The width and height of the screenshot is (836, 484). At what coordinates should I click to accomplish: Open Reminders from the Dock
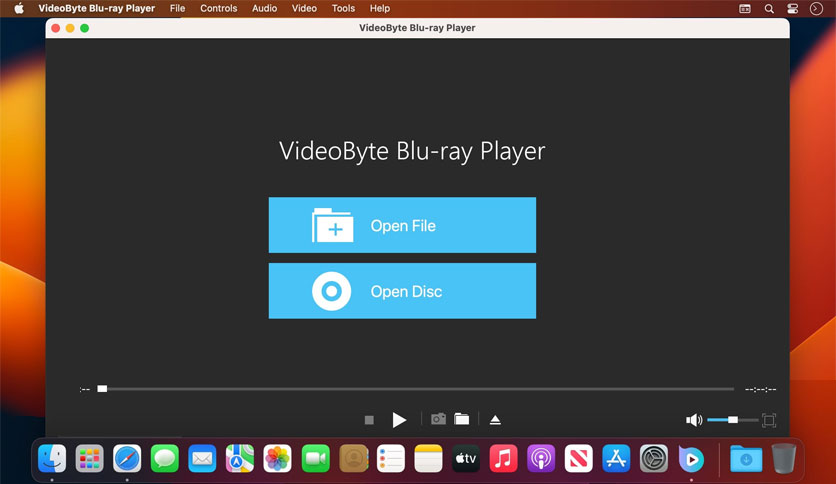click(390, 458)
